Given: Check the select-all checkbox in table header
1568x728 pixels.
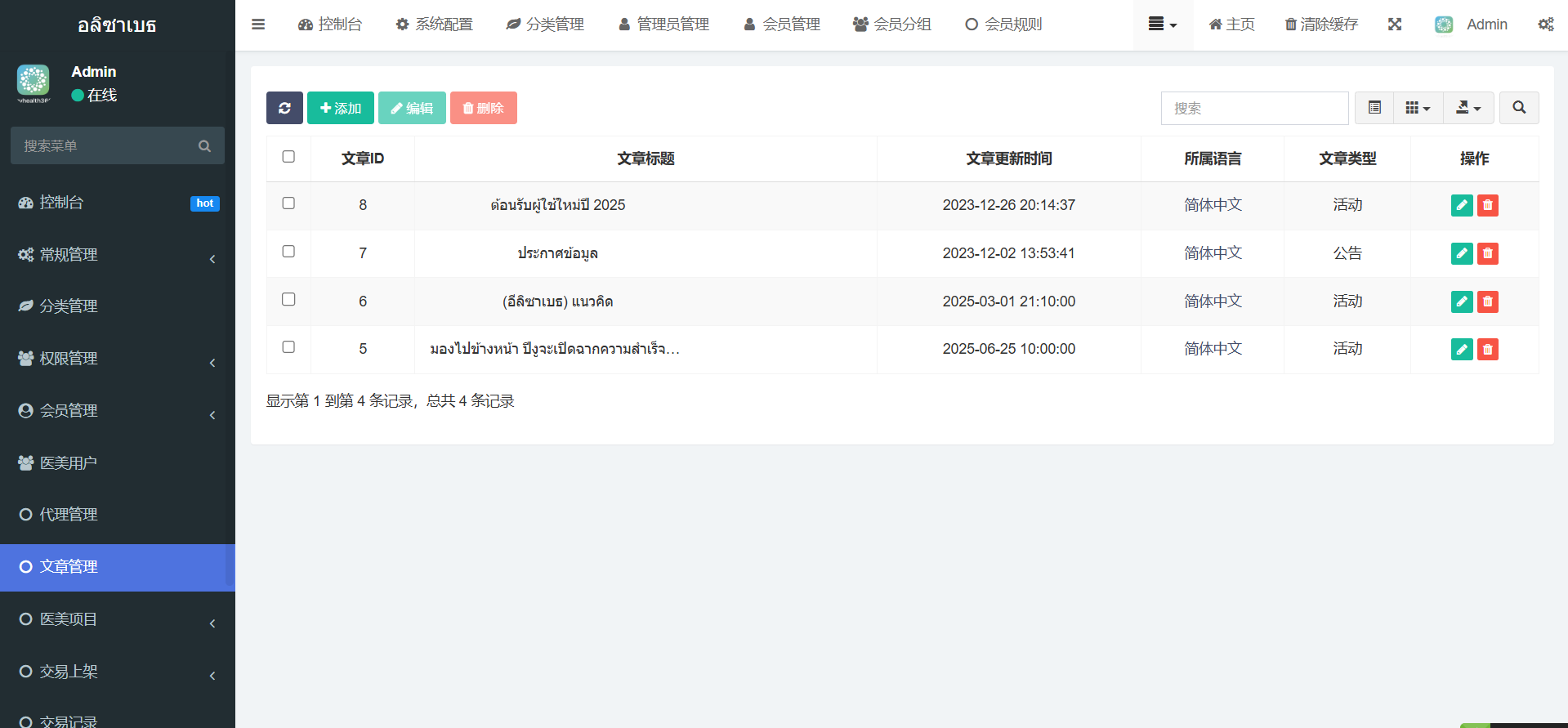Looking at the screenshot, I should [x=288, y=157].
